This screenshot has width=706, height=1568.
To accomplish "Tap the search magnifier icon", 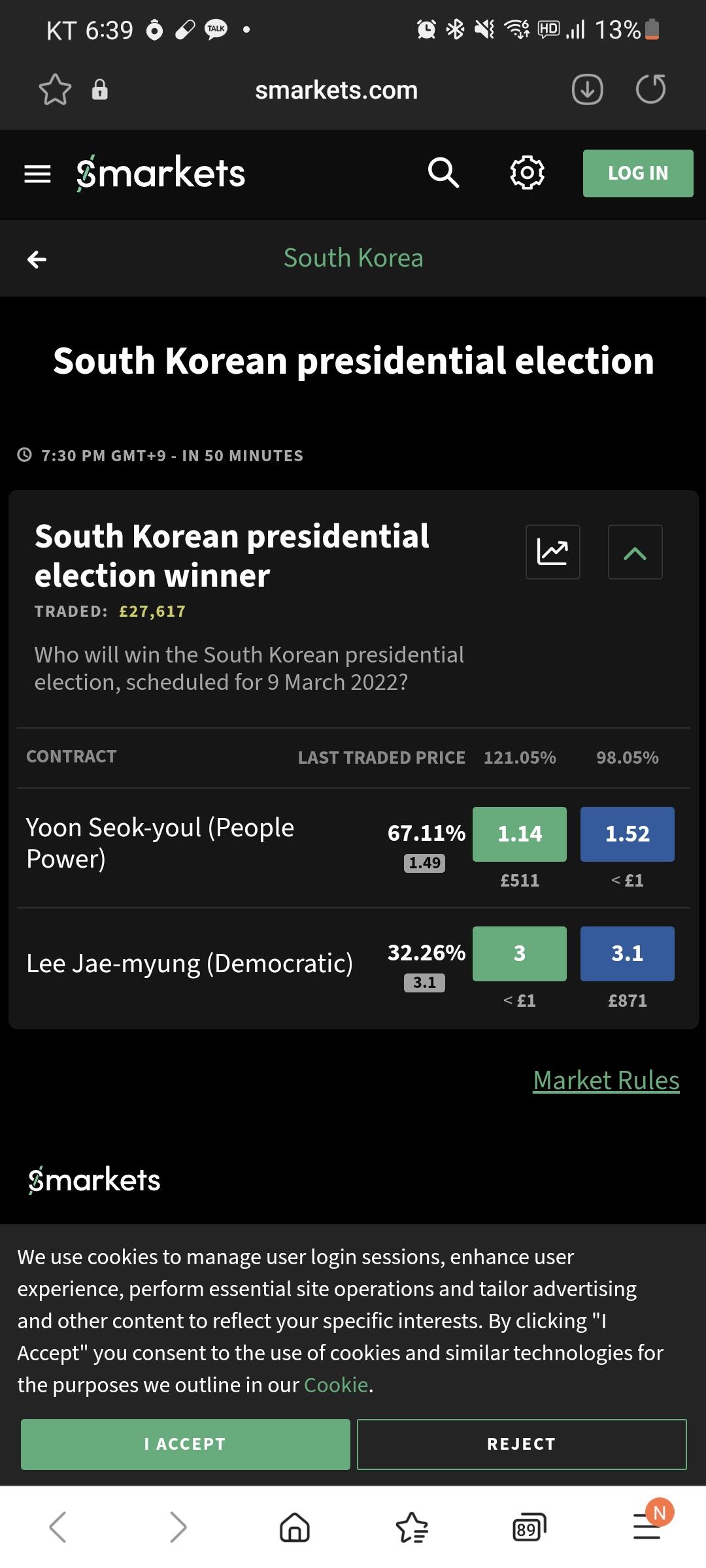I will (x=443, y=173).
